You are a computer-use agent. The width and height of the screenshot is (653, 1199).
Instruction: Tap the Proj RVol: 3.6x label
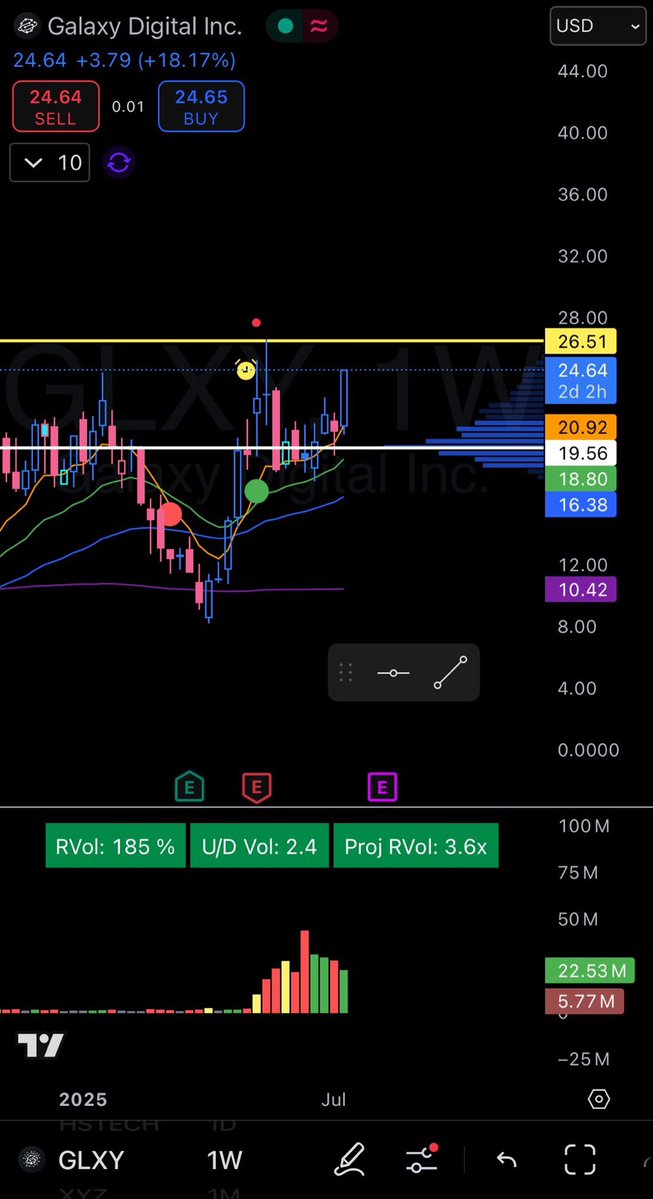416,846
